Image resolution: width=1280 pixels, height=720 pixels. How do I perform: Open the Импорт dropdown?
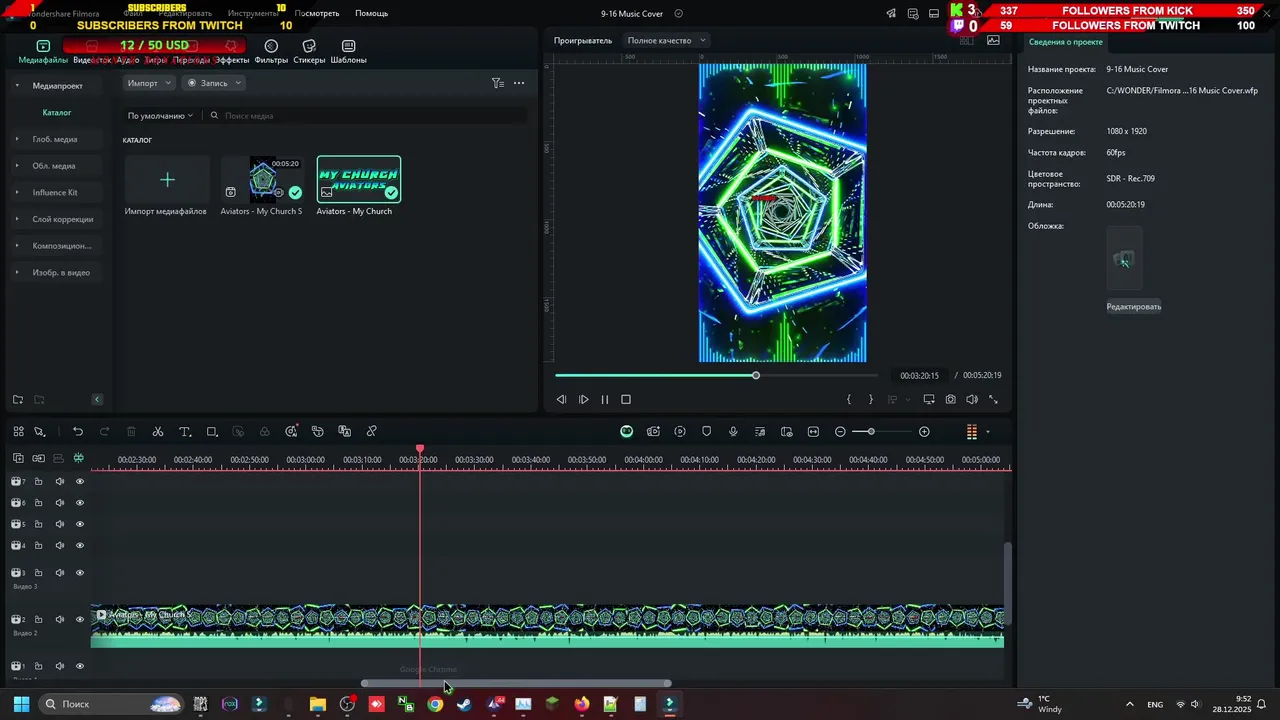click(x=150, y=83)
